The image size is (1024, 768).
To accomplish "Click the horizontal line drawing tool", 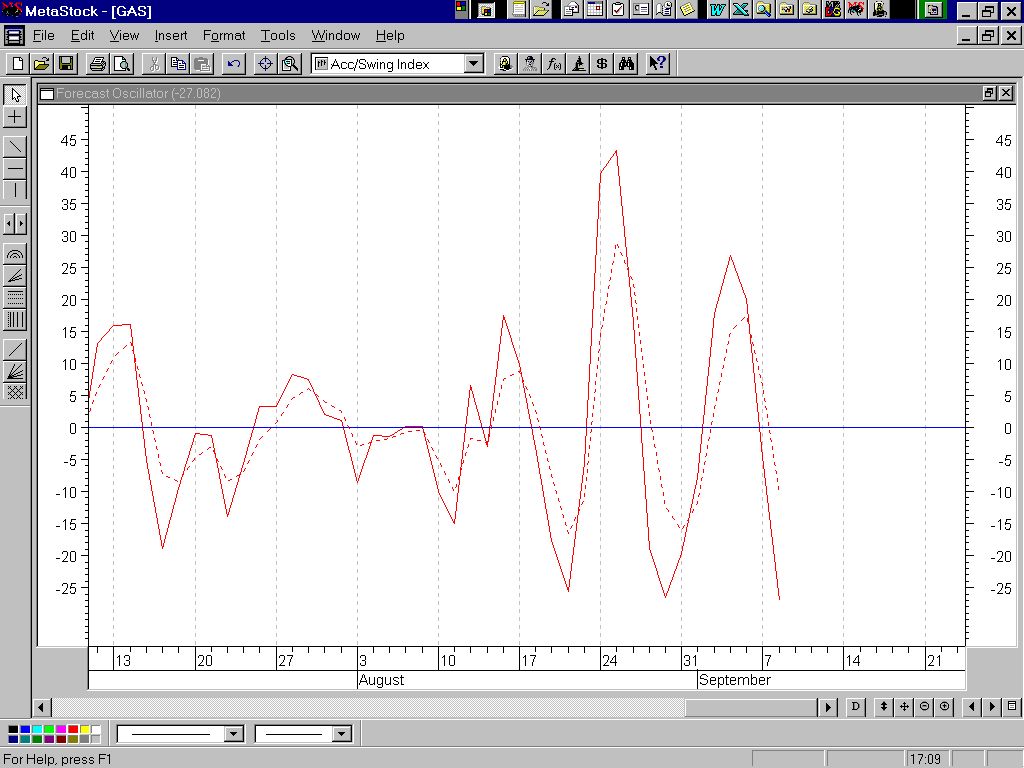I will coord(15,168).
